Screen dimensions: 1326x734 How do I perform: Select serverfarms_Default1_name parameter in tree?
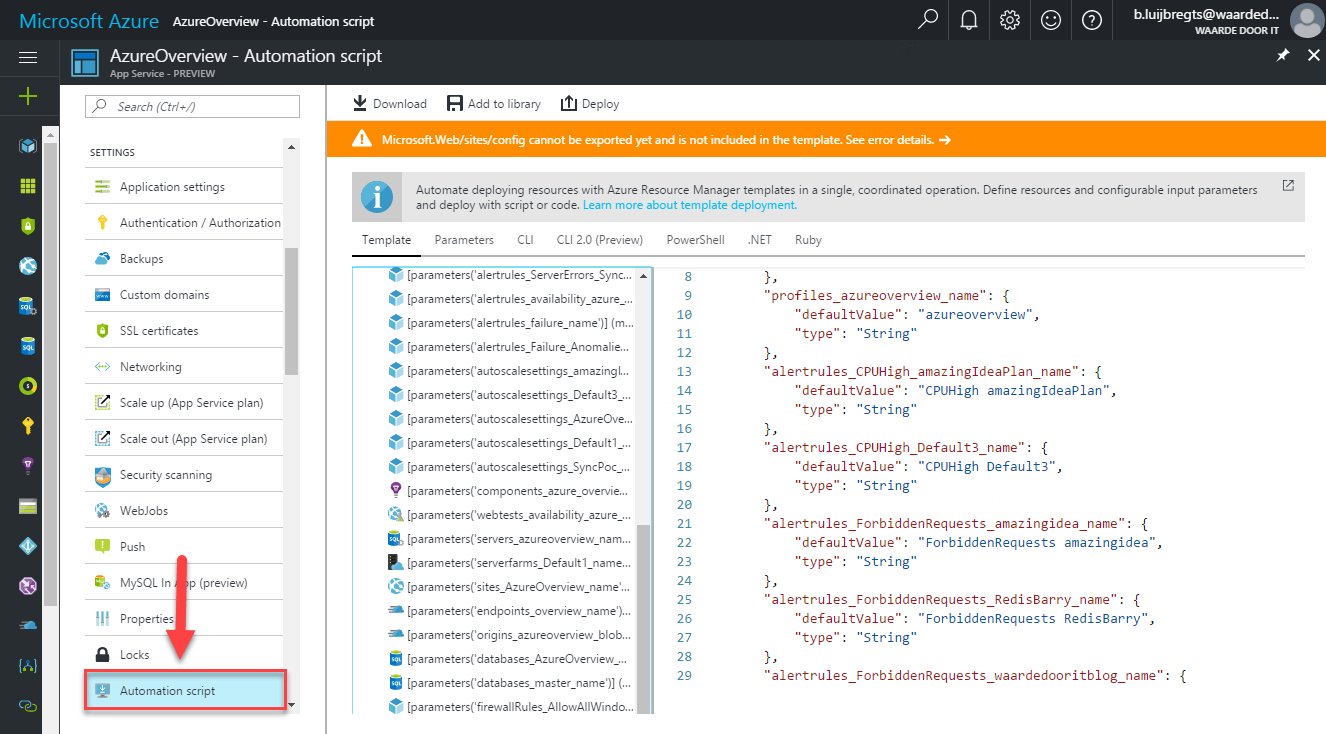[510, 562]
